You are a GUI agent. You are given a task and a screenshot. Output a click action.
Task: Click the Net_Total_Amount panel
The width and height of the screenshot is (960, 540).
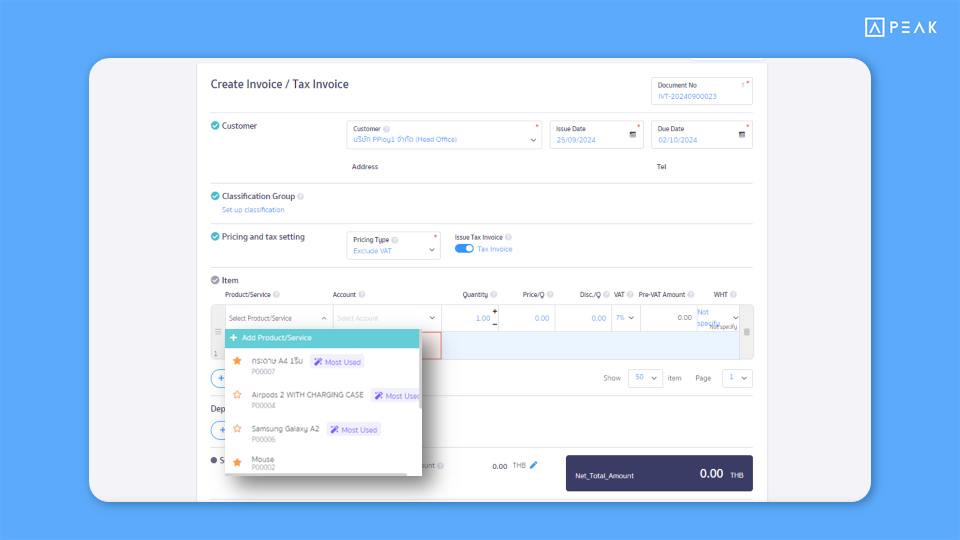659,473
